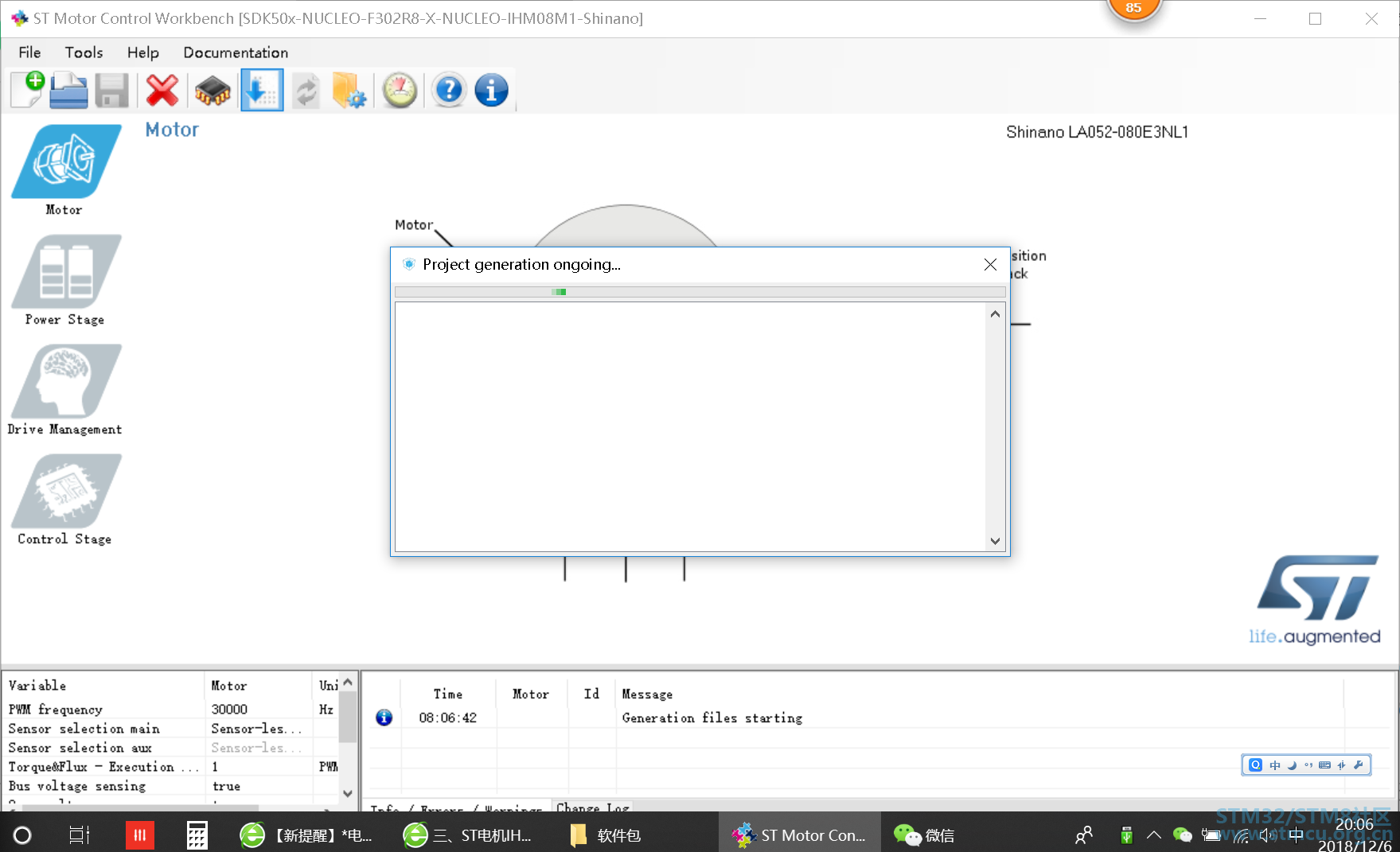This screenshot has width=1400, height=852.
Task: Click the 08:06:42 time entry
Action: coord(448,718)
